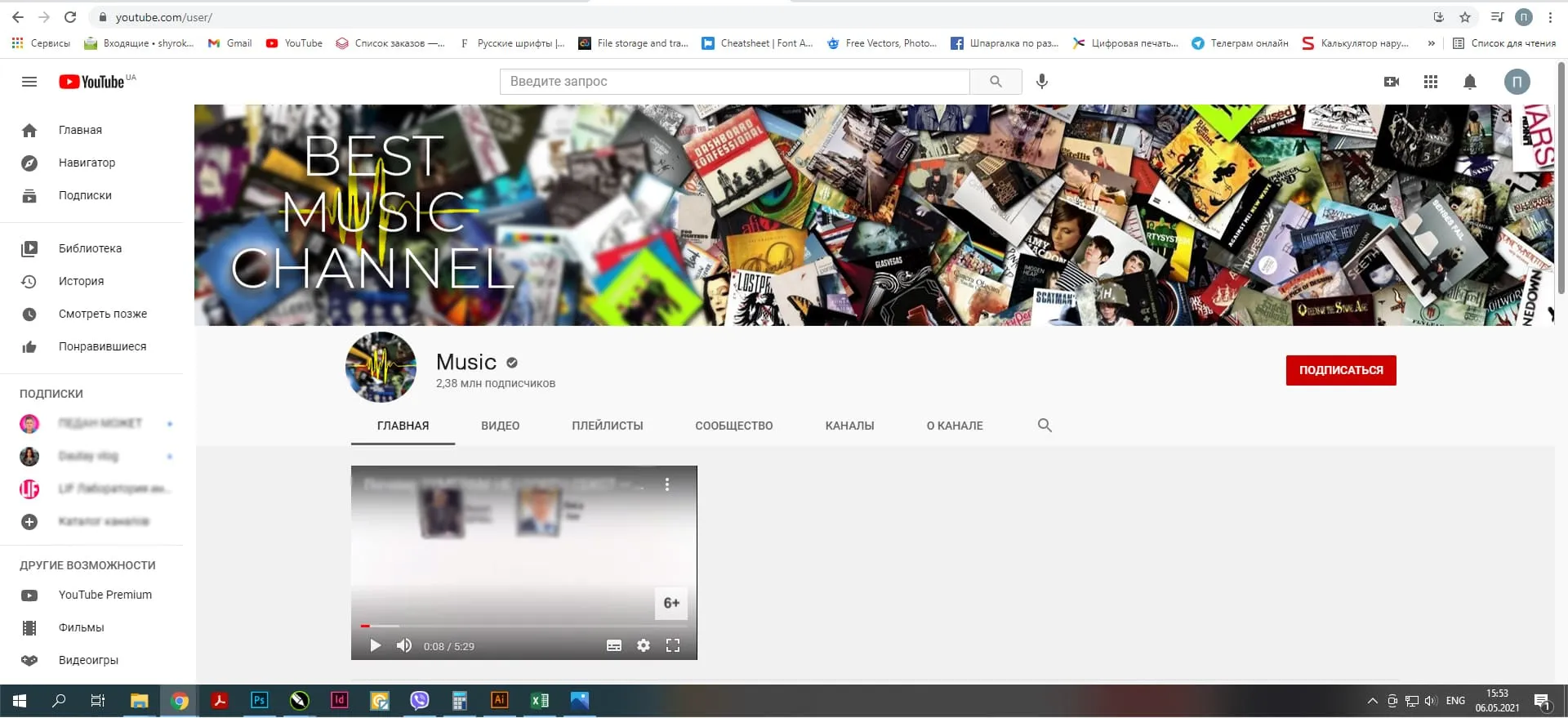Screen dimensions: 1568x718
Task: Click the ENG language indicator
Action: point(1455,701)
